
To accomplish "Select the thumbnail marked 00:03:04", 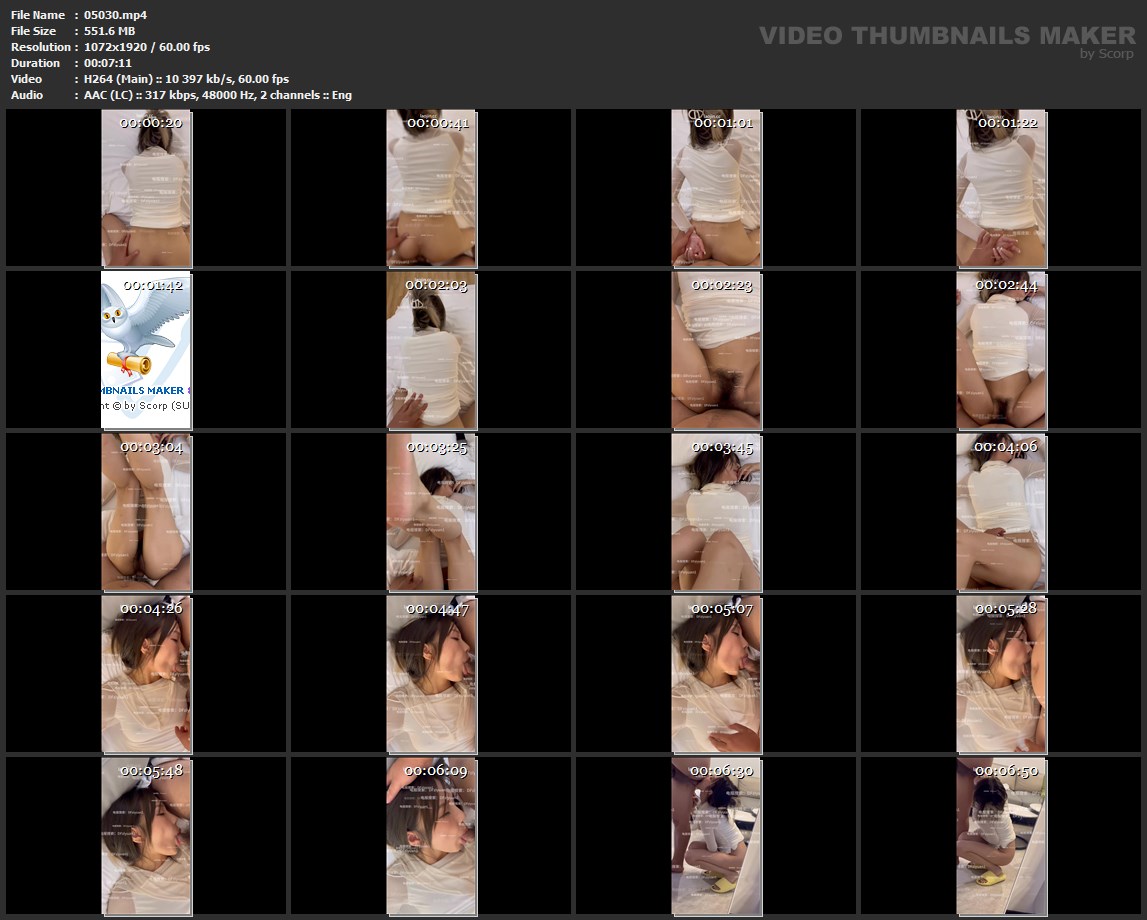I will click(x=146, y=512).
